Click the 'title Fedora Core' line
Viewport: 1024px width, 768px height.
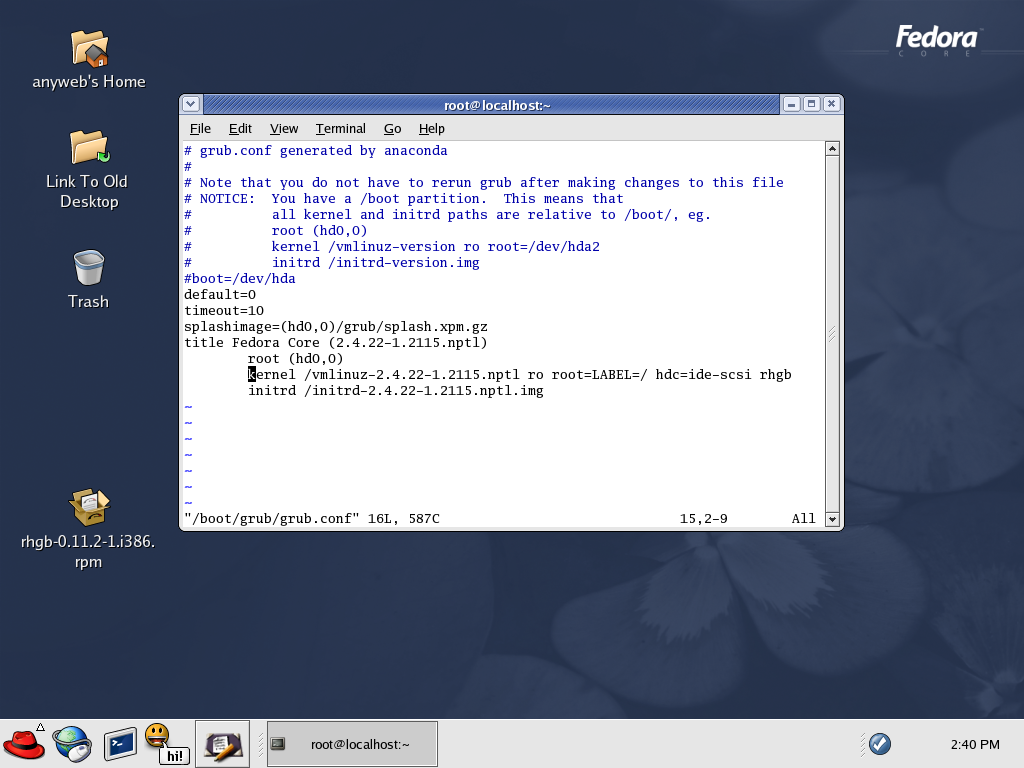click(336, 343)
